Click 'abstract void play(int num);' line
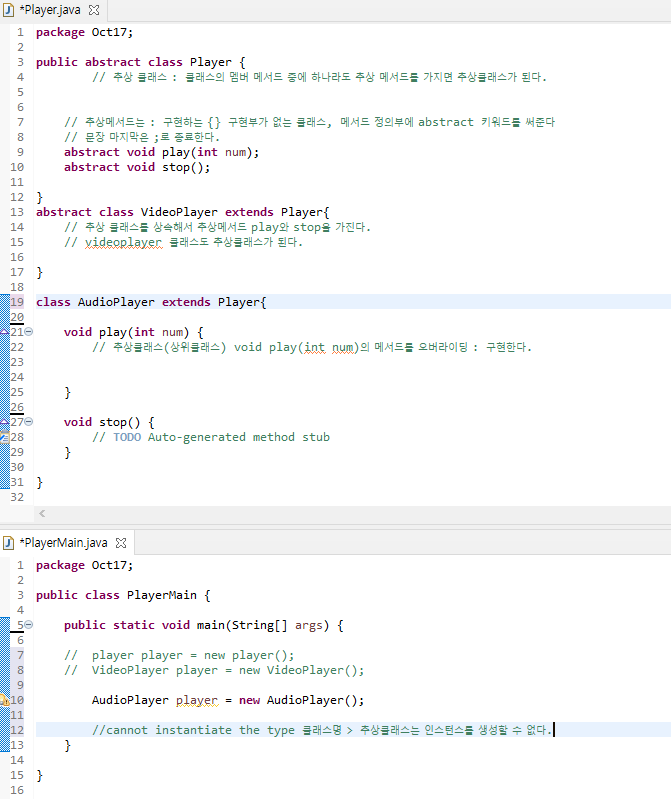The image size is (671, 799). pyautogui.click(x=162, y=152)
